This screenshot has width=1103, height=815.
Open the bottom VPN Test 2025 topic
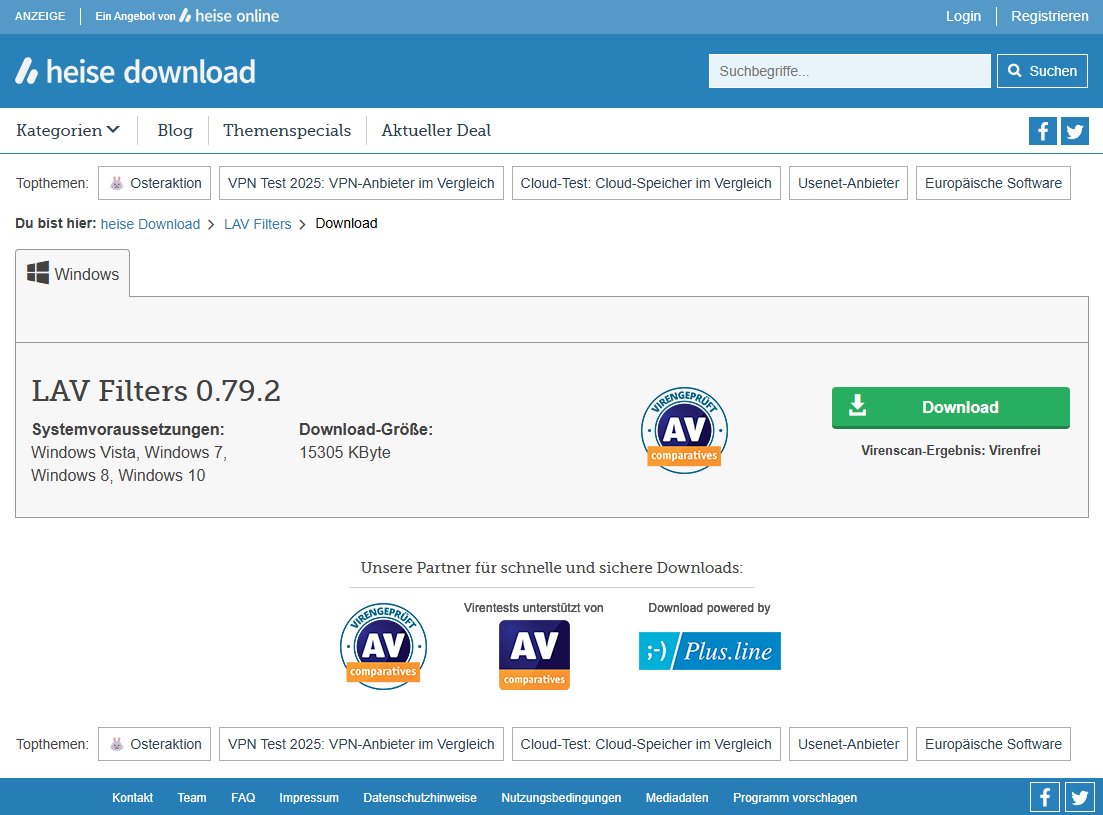(x=361, y=744)
